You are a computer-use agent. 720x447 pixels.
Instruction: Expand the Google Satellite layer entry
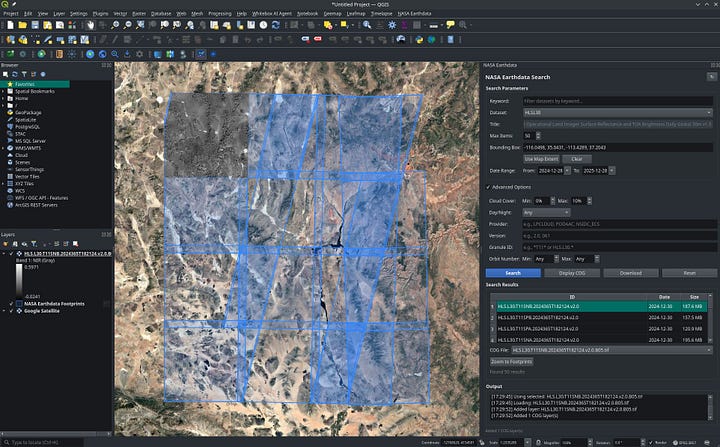click(x=4, y=311)
